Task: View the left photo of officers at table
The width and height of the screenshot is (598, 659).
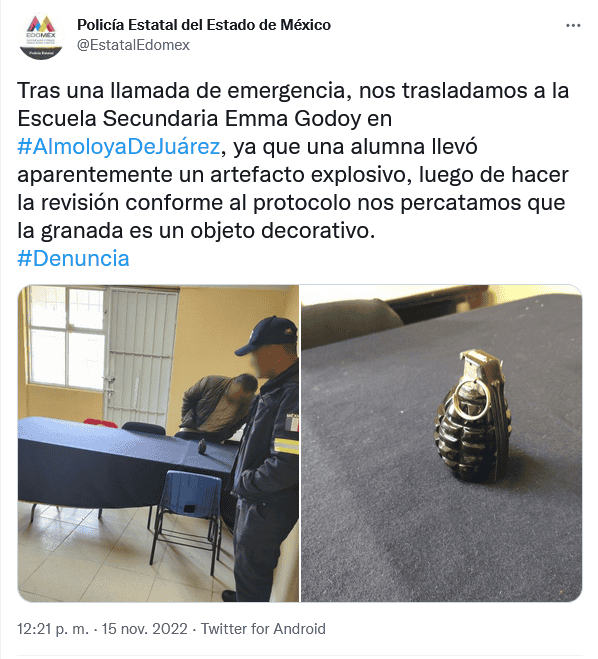Action: coord(158,443)
